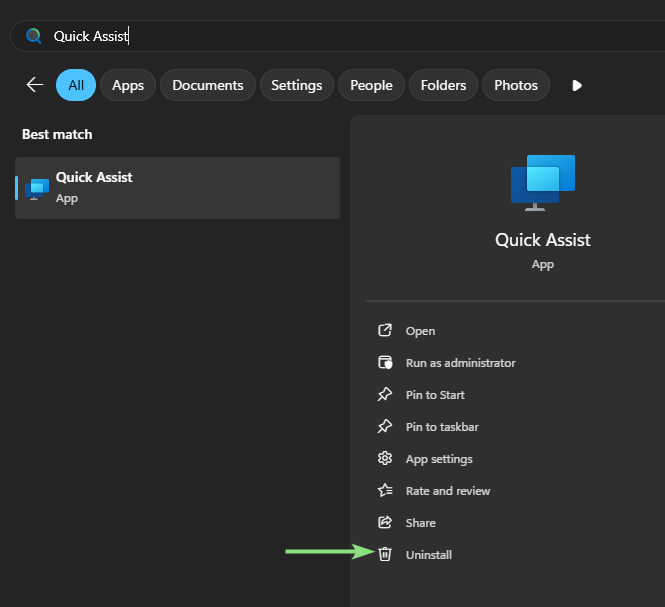Switch to the Documents filter
665x607 pixels.
[x=208, y=85]
